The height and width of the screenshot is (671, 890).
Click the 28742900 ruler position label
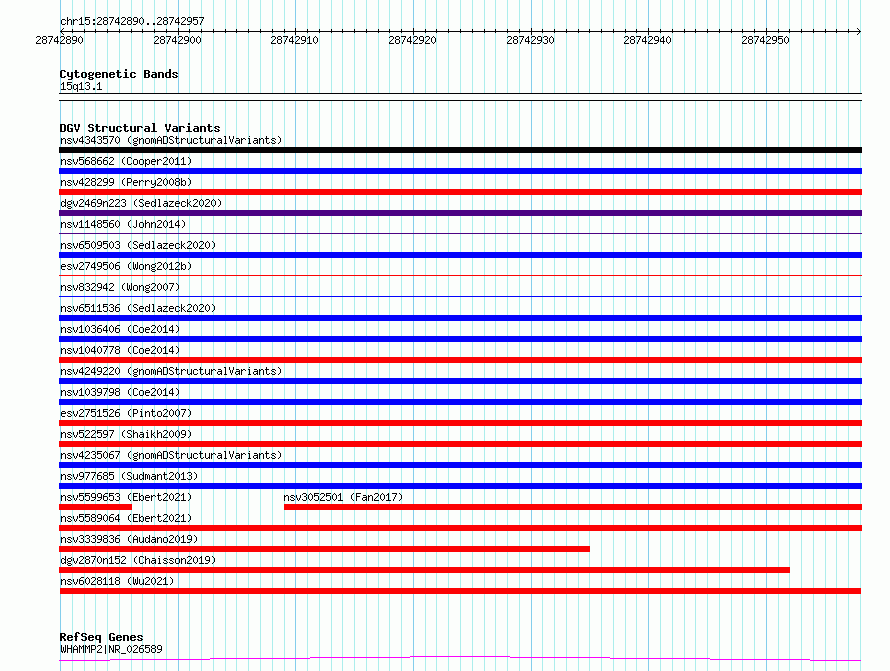pyautogui.click(x=177, y=40)
